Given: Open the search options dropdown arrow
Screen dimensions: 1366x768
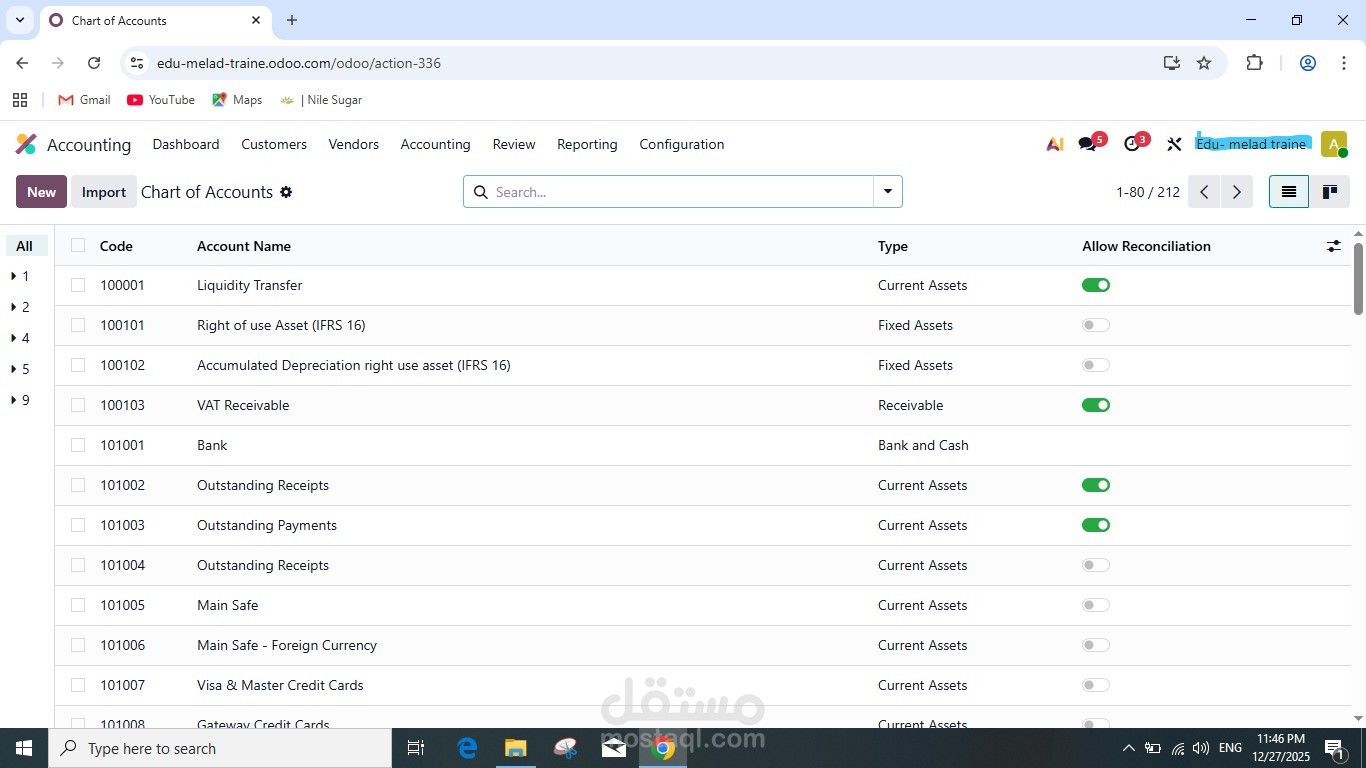Looking at the screenshot, I should [x=888, y=192].
